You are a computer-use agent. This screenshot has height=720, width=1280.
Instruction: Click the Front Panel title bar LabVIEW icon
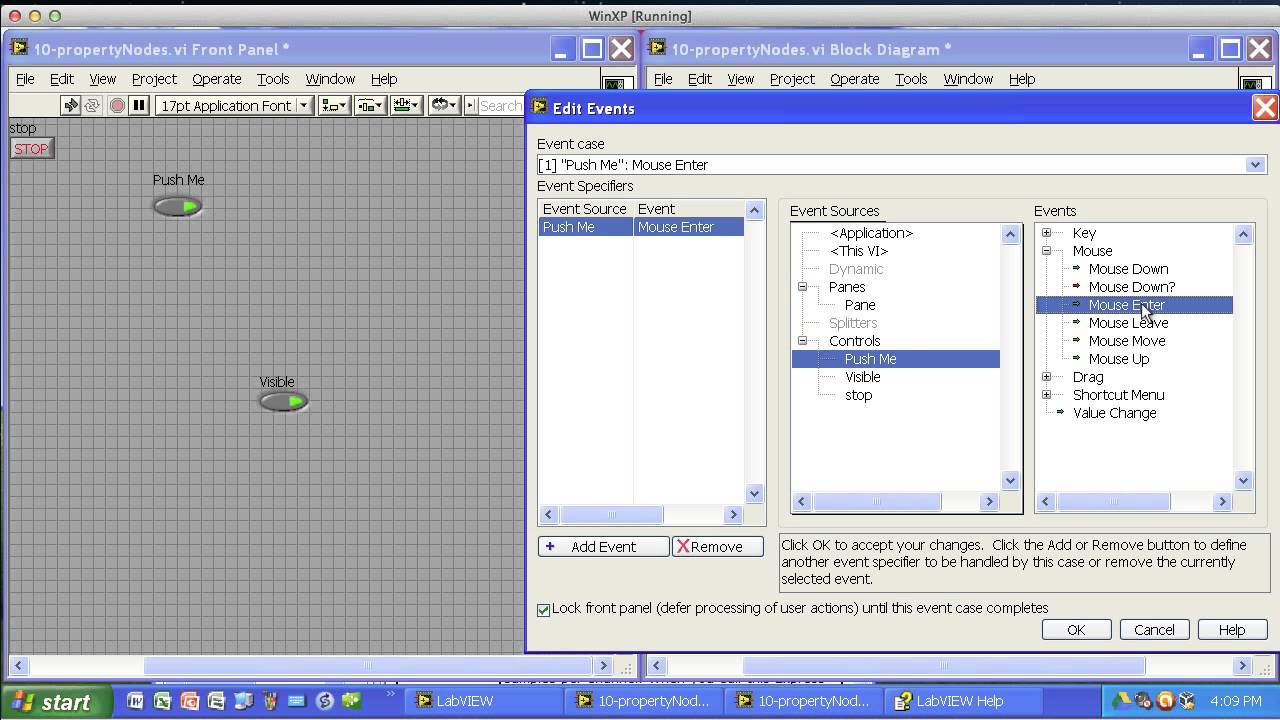19,48
